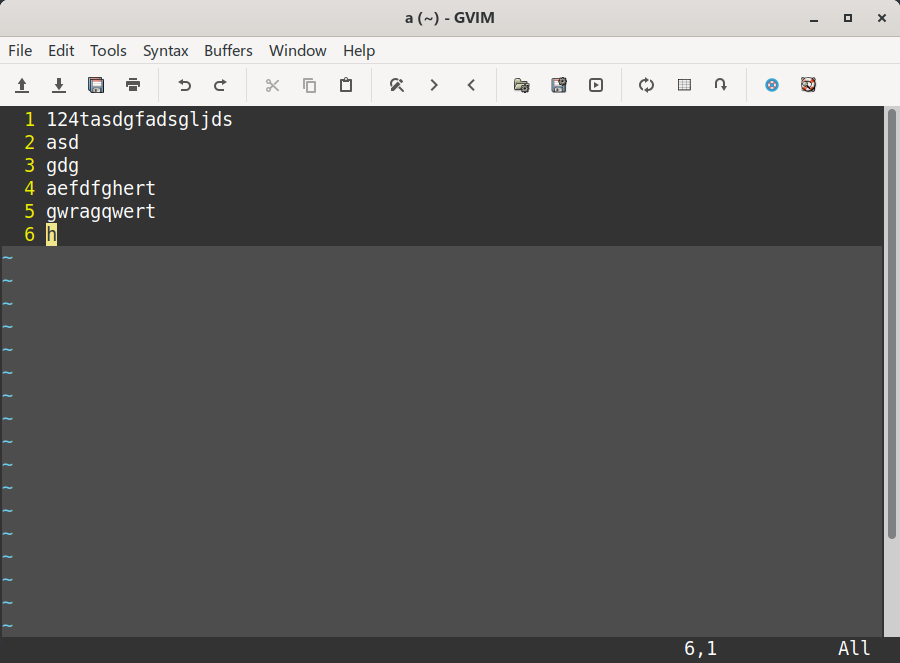Click line number 4 in the gutter
Image resolution: width=900 pixels, height=663 pixels.
30,188
